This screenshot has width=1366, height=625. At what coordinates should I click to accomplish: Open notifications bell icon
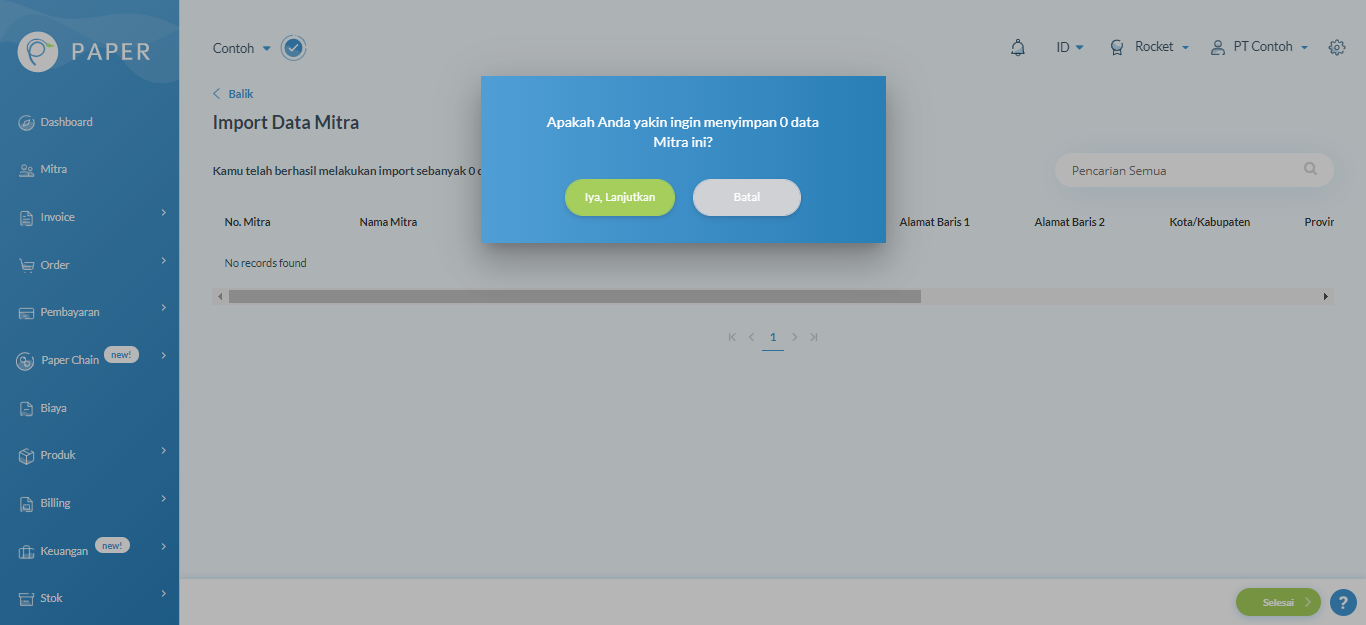pos(1018,47)
